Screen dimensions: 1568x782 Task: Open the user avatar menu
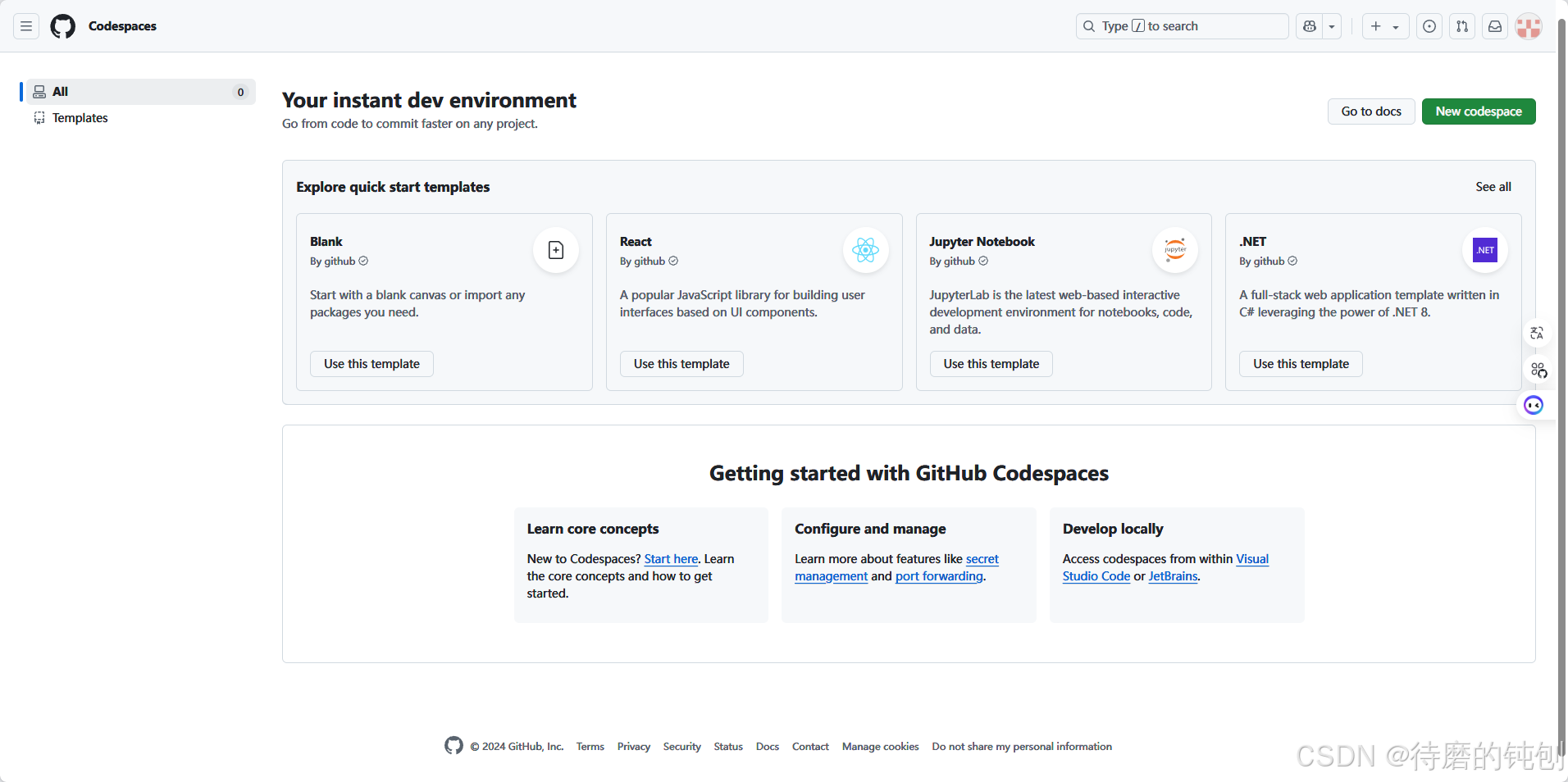(x=1529, y=26)
